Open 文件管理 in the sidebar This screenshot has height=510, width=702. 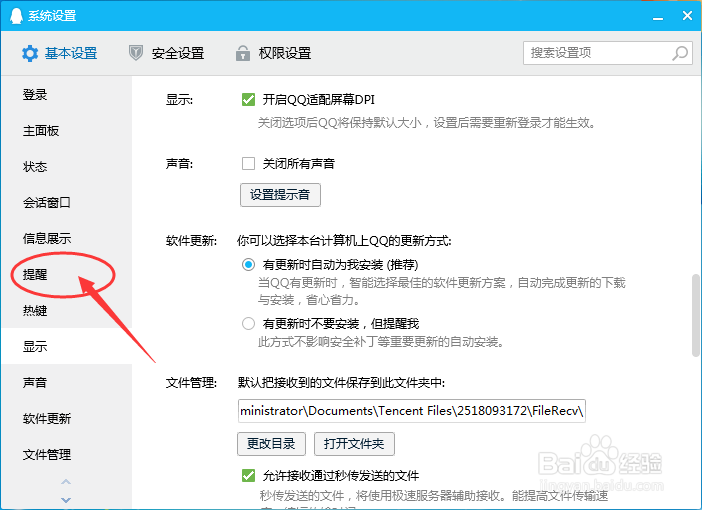coord(67,454)
